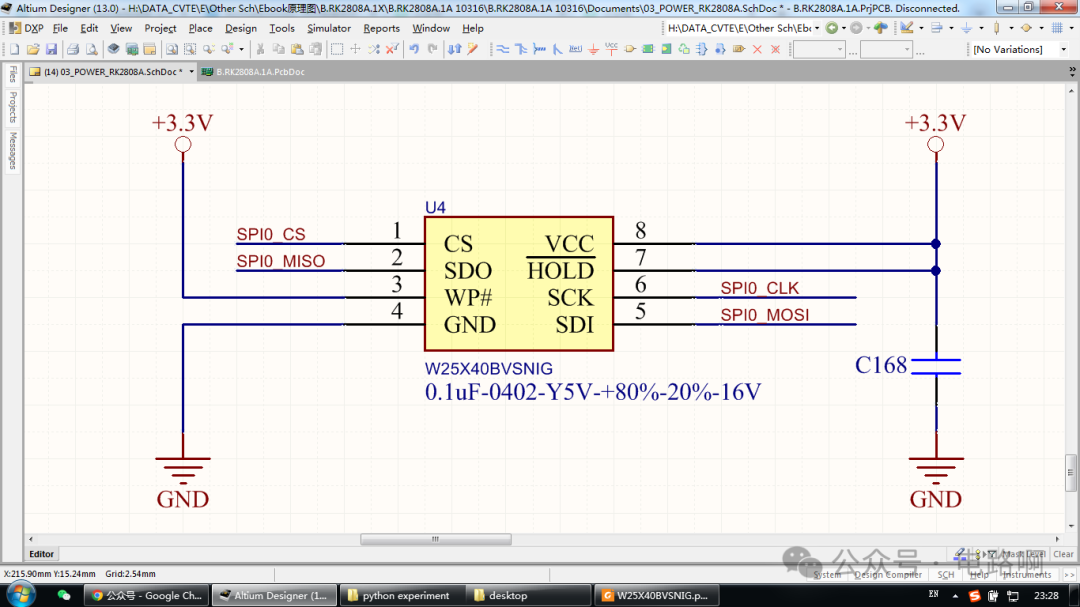Image resolution: width=1080 pixels, height=607 pixels.
Task: Print the schematic using printer icon
Action: (73, 50)
